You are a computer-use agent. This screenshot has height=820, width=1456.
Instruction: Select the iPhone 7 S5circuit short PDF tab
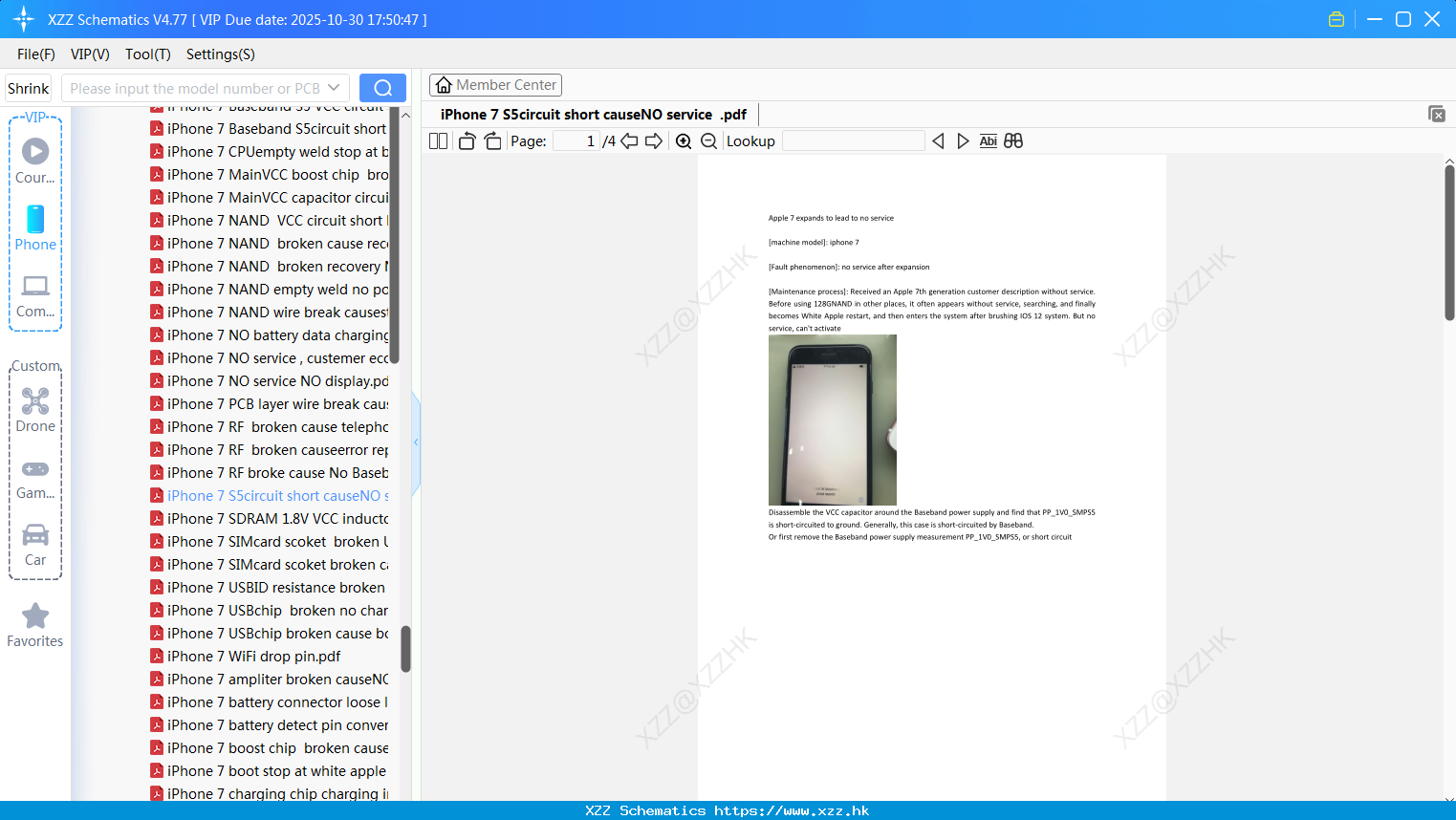coord(594,115)
